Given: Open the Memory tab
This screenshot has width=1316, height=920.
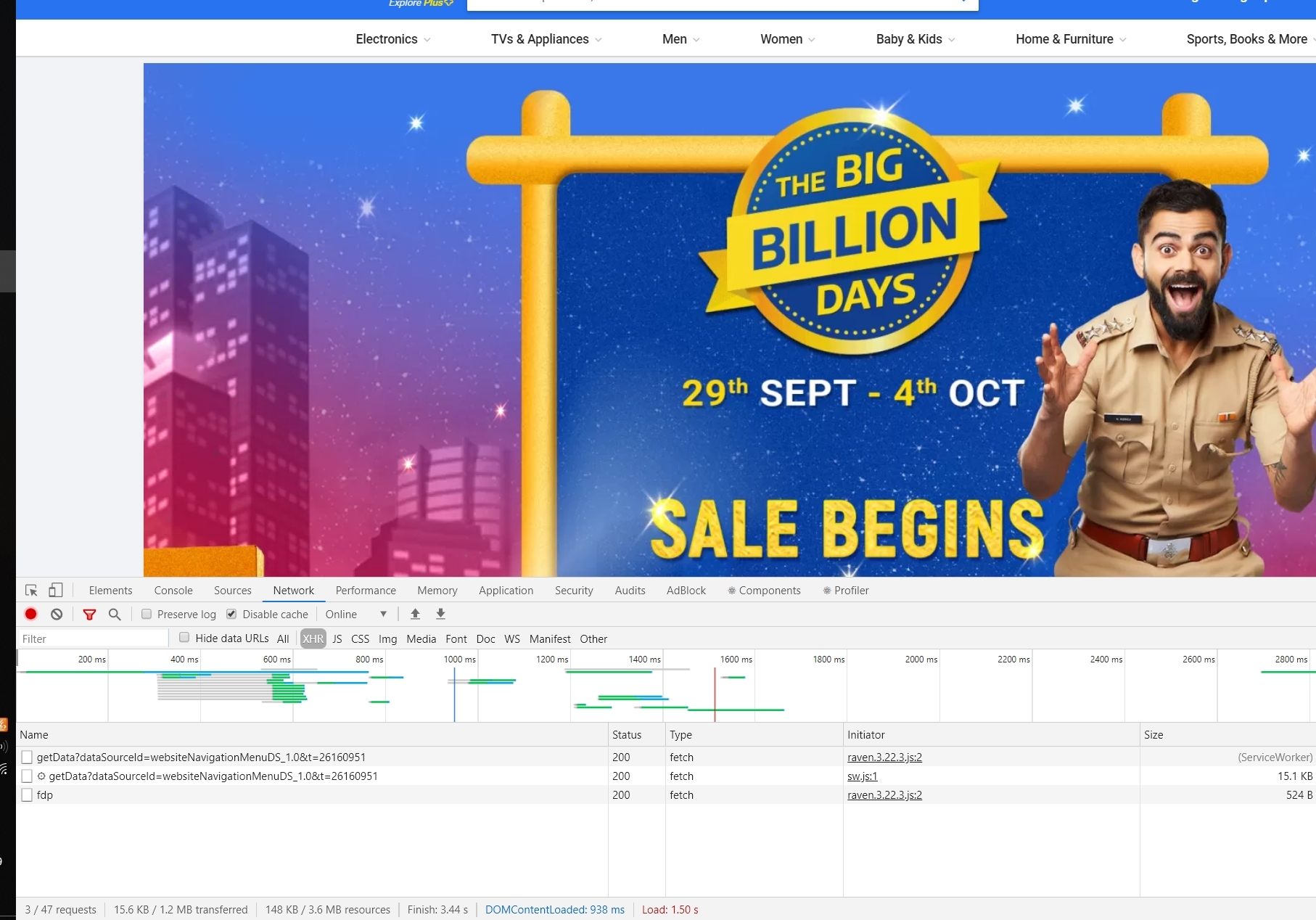Looking at the screenshot, I should click(437, 591).
